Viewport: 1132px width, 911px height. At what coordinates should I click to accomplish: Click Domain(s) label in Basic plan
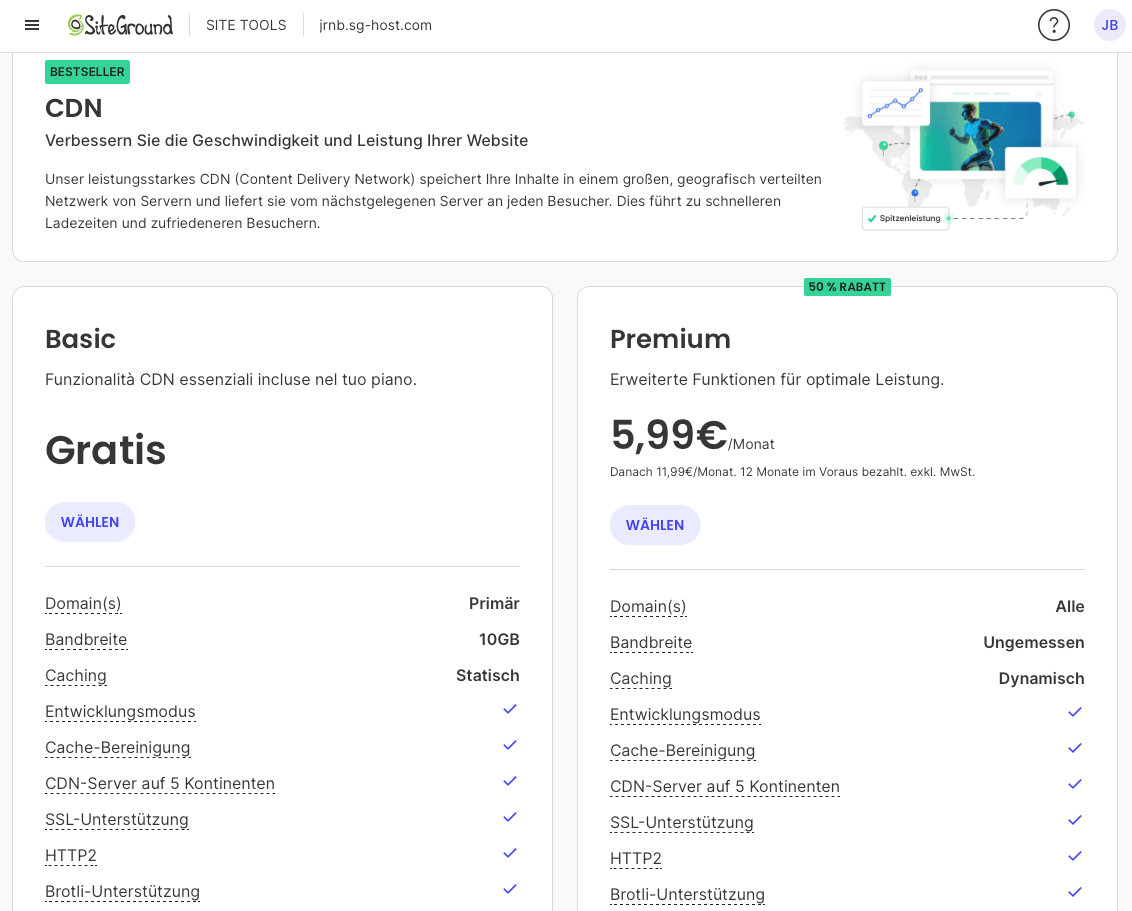[x=83, y=604]
